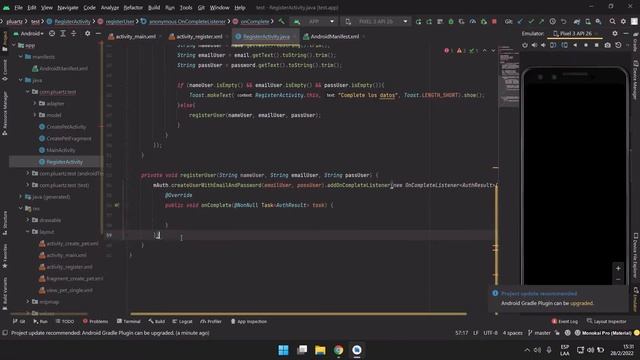Click master git branch in status bar
This screenshot has height=360, width=640.
(x=539, y=333)
